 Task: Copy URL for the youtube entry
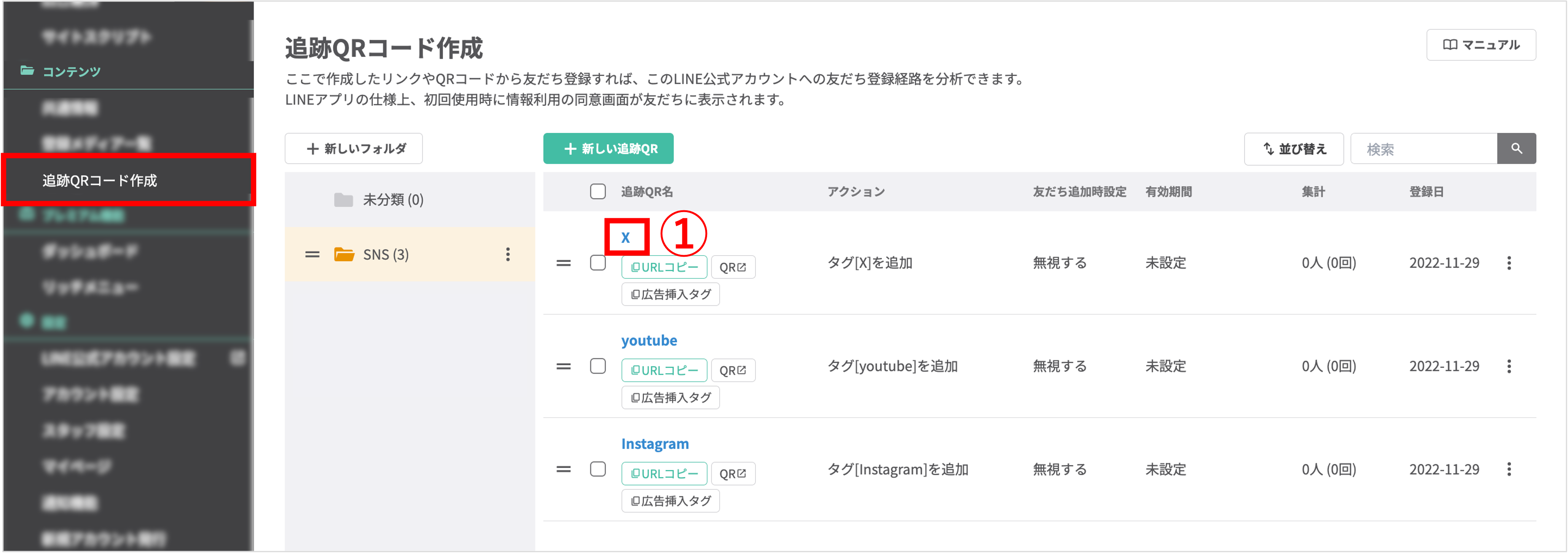(664, 370)
